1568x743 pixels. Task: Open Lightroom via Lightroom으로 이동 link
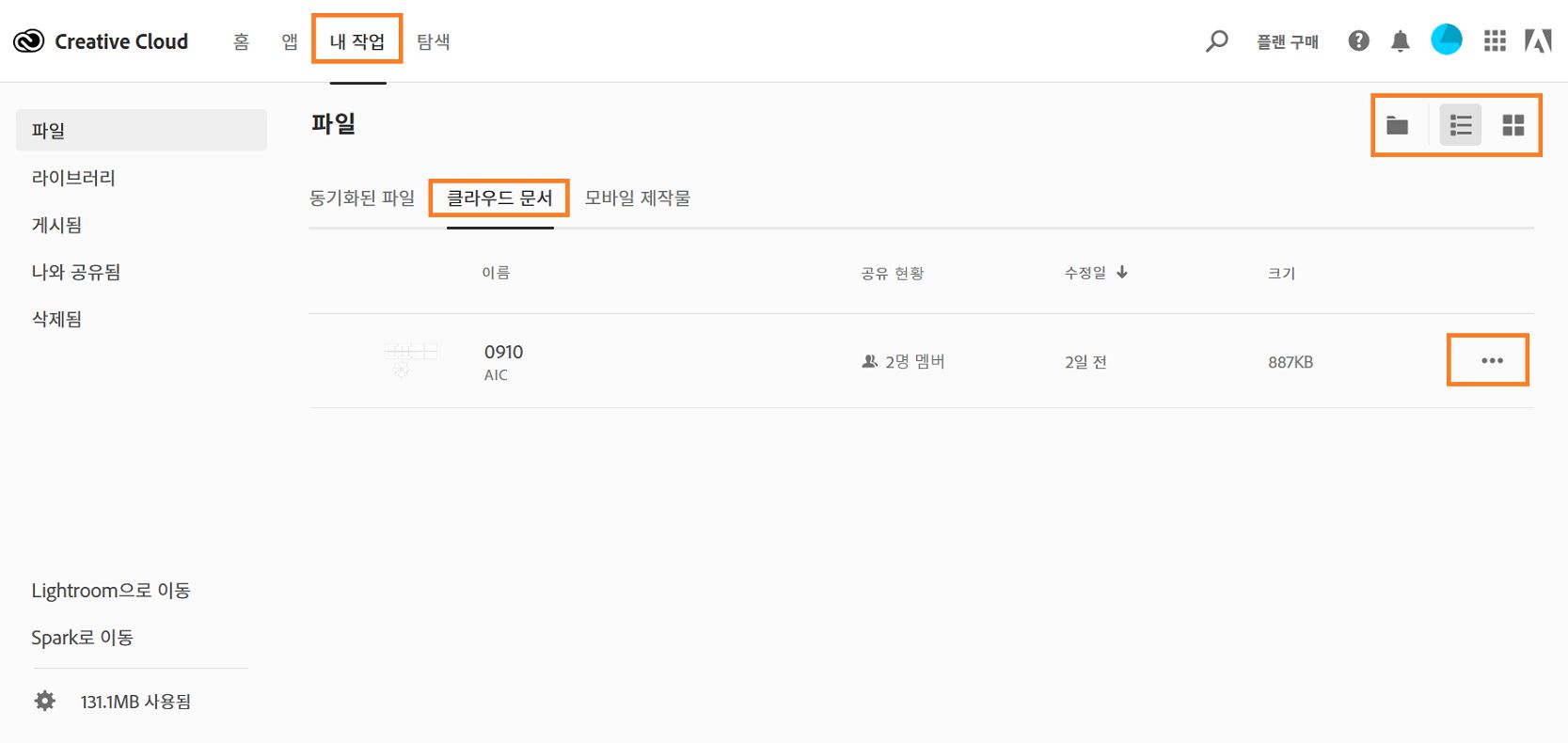pyautogui.click(x=110, y=590)
